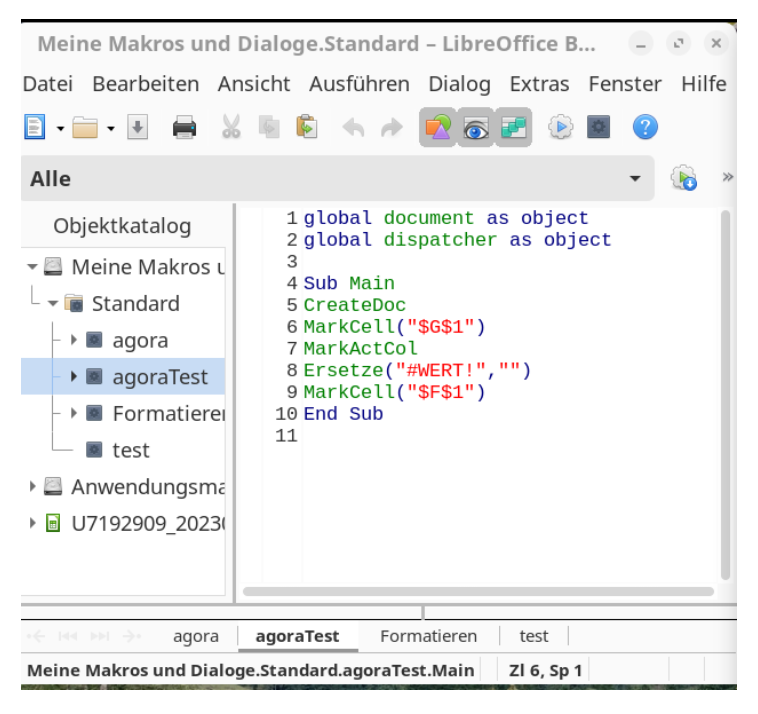Screen dimensions: 758x714
Task: Click line 5 CreateDoc in editor
Action: tap(354, 305)
